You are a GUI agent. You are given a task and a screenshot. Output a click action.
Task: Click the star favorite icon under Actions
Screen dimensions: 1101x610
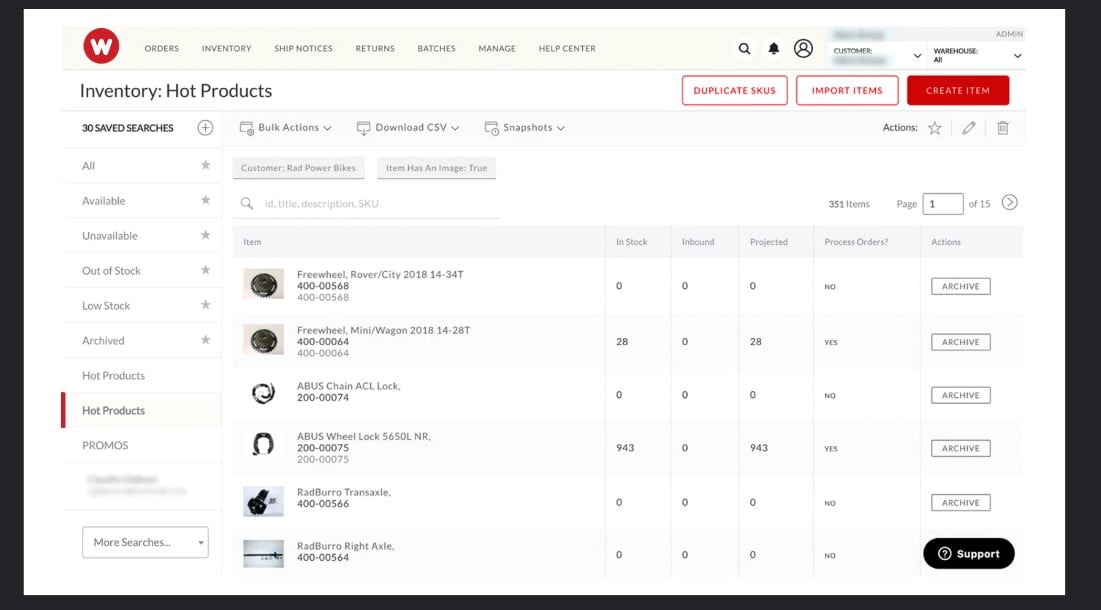pyautogui.click(x=935, y=128)
